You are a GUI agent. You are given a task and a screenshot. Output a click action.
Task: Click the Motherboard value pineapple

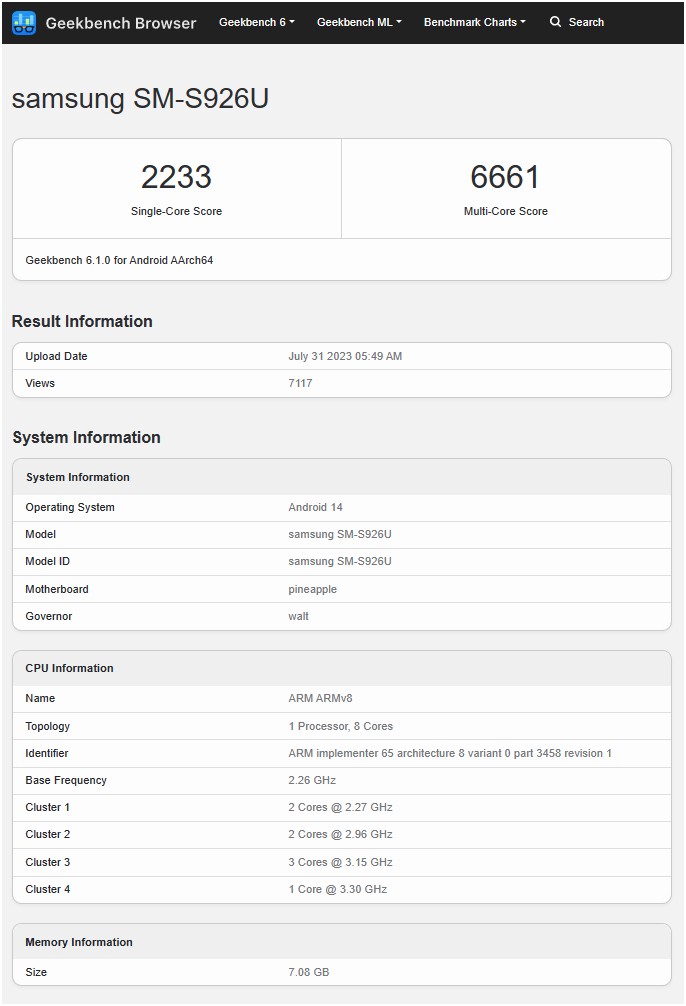tap(313, 589)
